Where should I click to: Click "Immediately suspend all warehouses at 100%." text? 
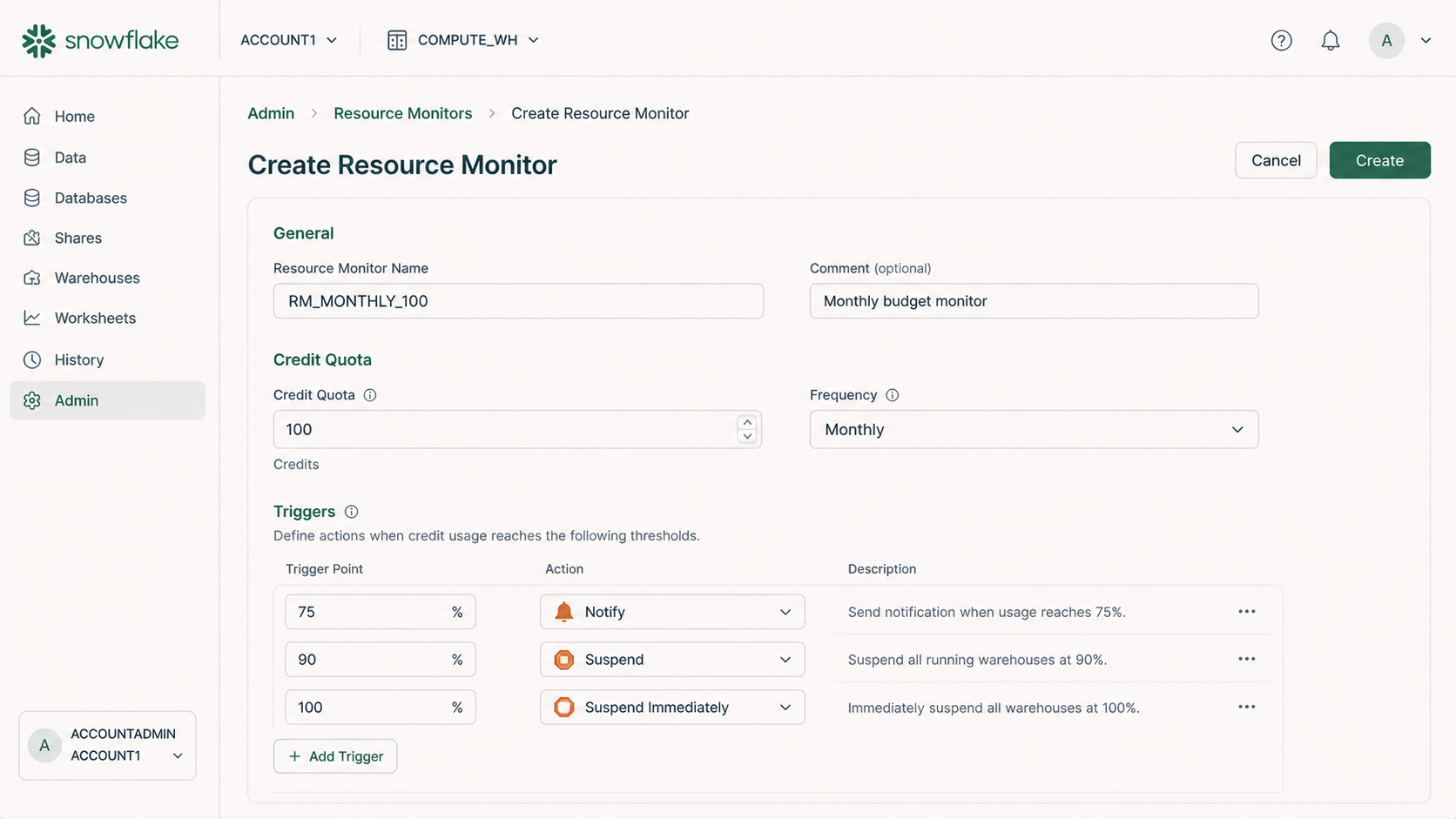(994, 708)
